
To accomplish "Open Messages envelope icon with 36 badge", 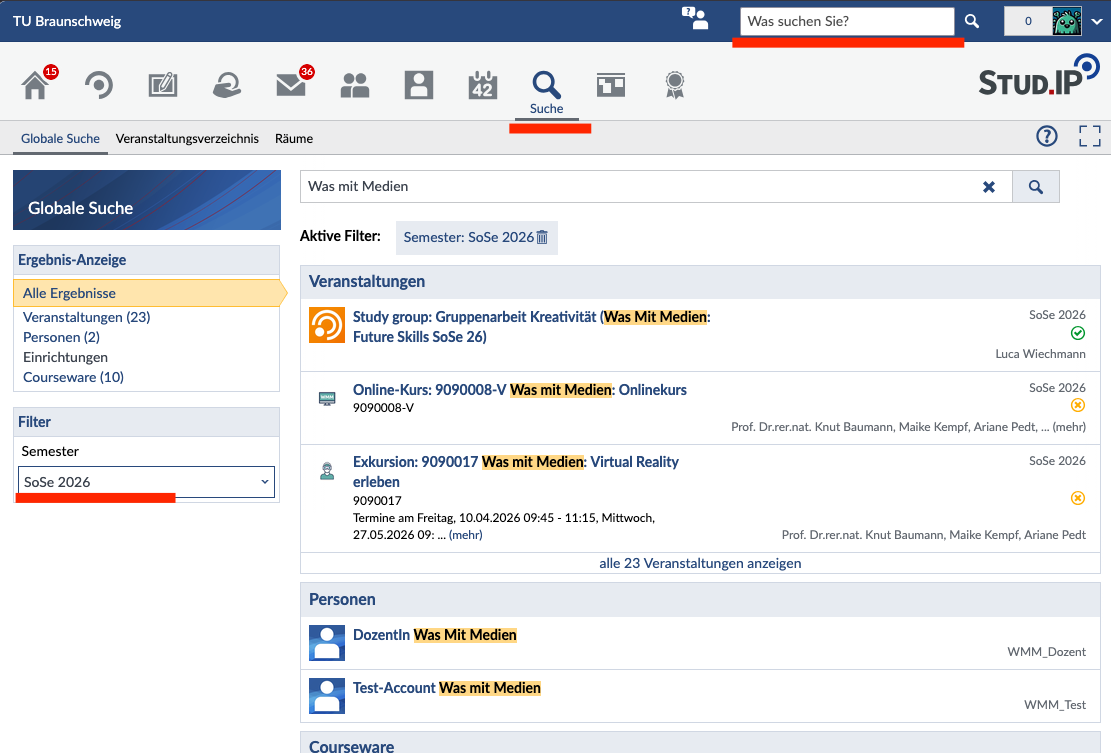I will [x=291, y=85].
